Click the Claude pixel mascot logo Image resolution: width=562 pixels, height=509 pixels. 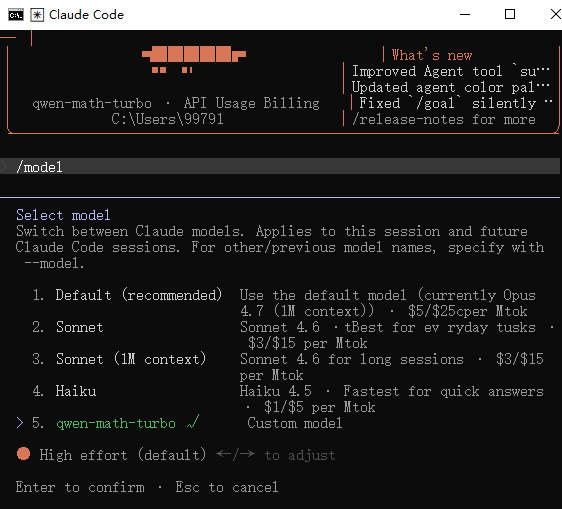click(x=194, y=59)
